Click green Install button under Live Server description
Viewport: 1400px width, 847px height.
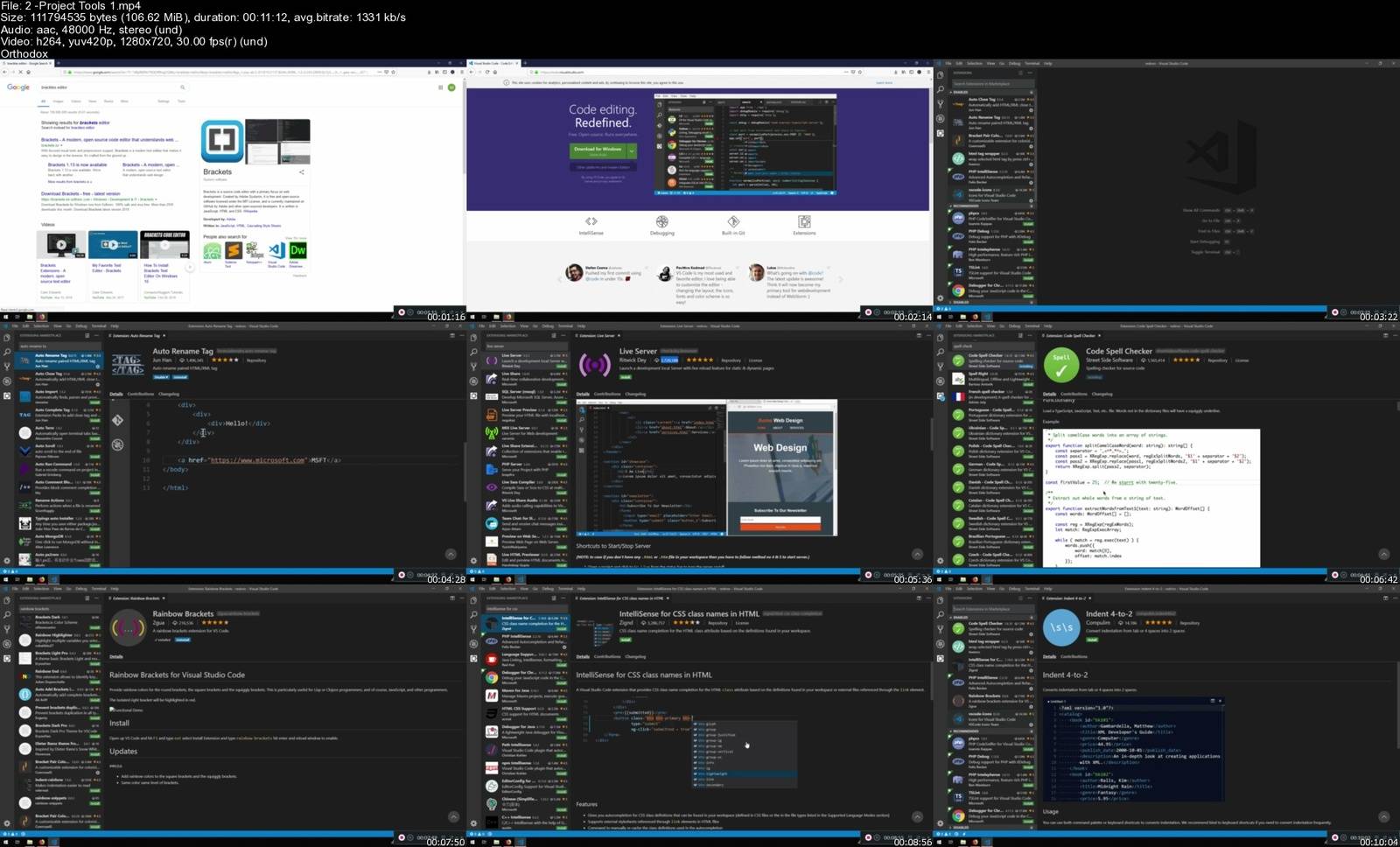(625, 376)
